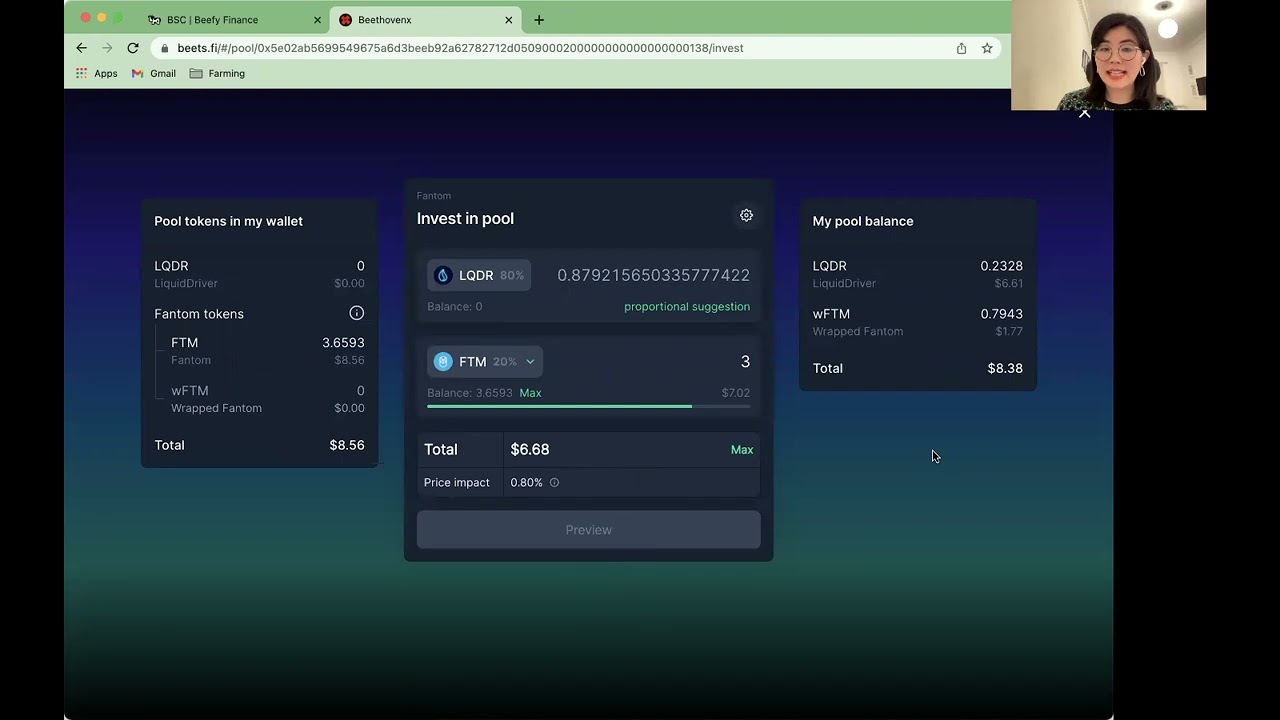Click pool LQDR balance 0.2328
1280x720 pixels.
[1001, 266]
